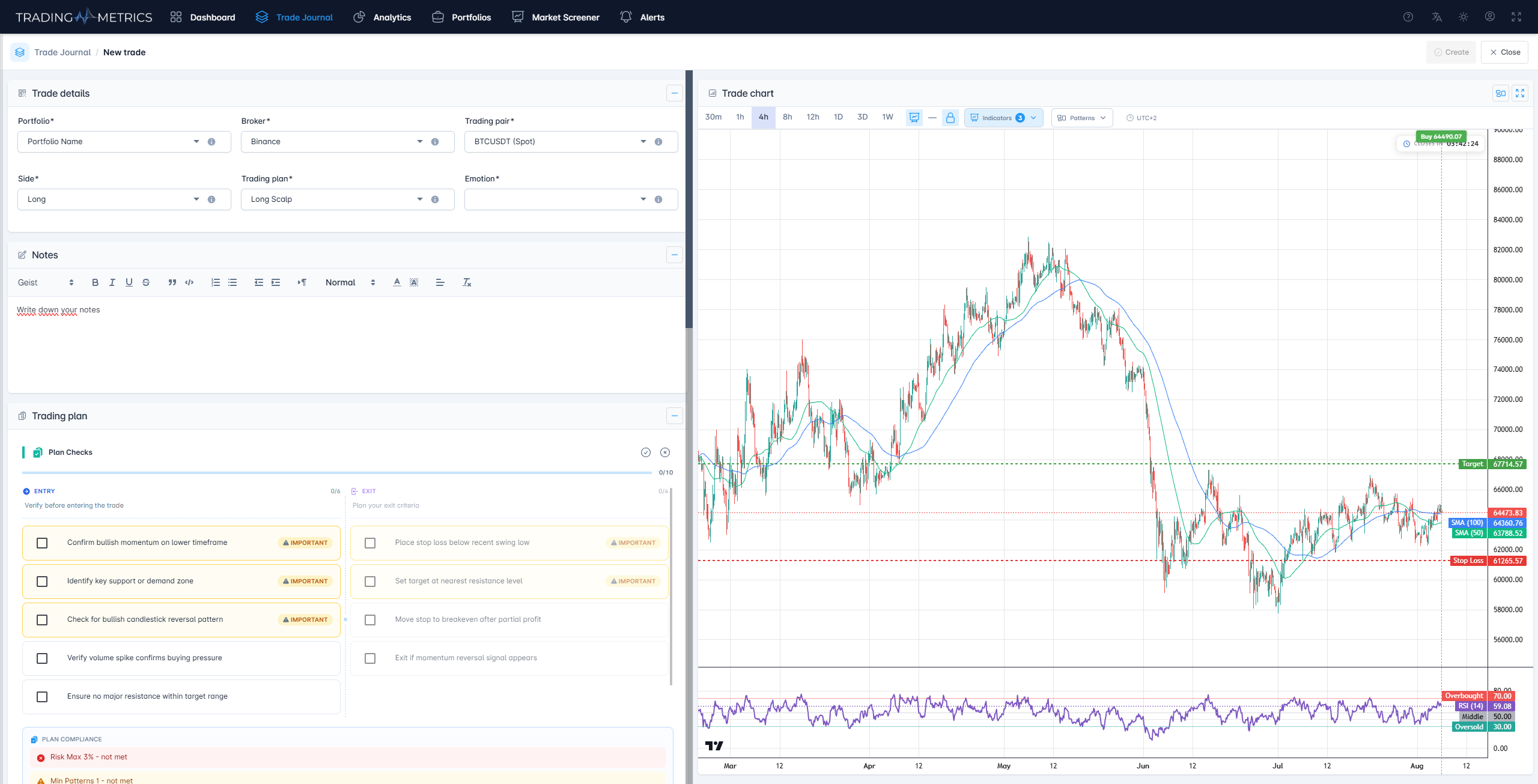The height and width of the screenshot is (784, 1538).
Task: Collapse the Trade details section
Action: click(x=675, y=93)
